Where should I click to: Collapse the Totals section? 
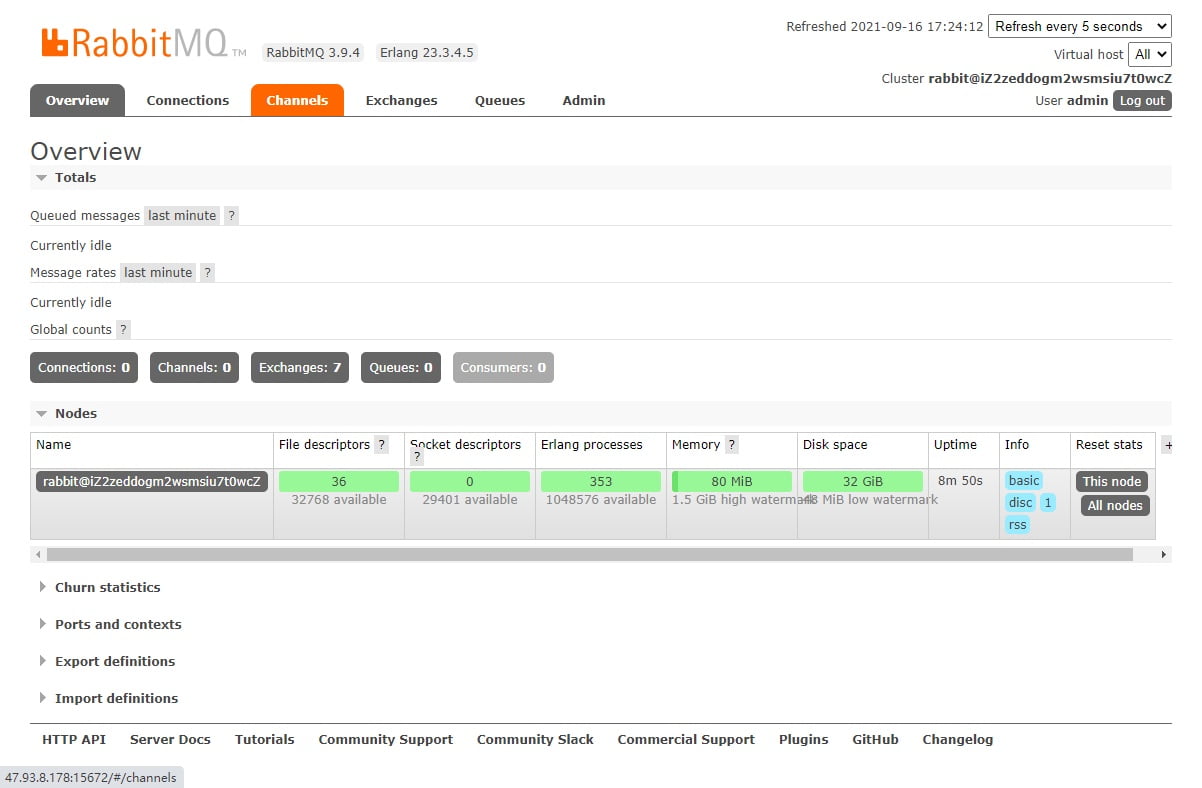coord(75,178)
